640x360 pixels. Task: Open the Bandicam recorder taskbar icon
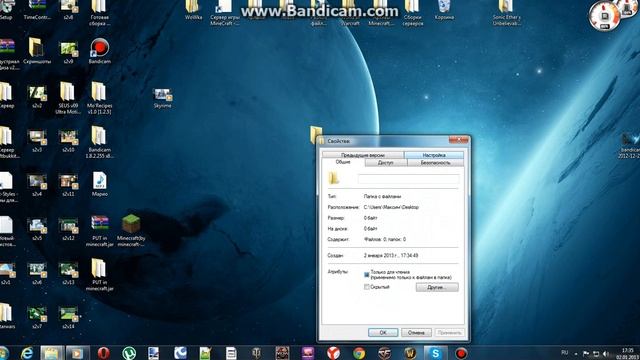pos(461,353)
